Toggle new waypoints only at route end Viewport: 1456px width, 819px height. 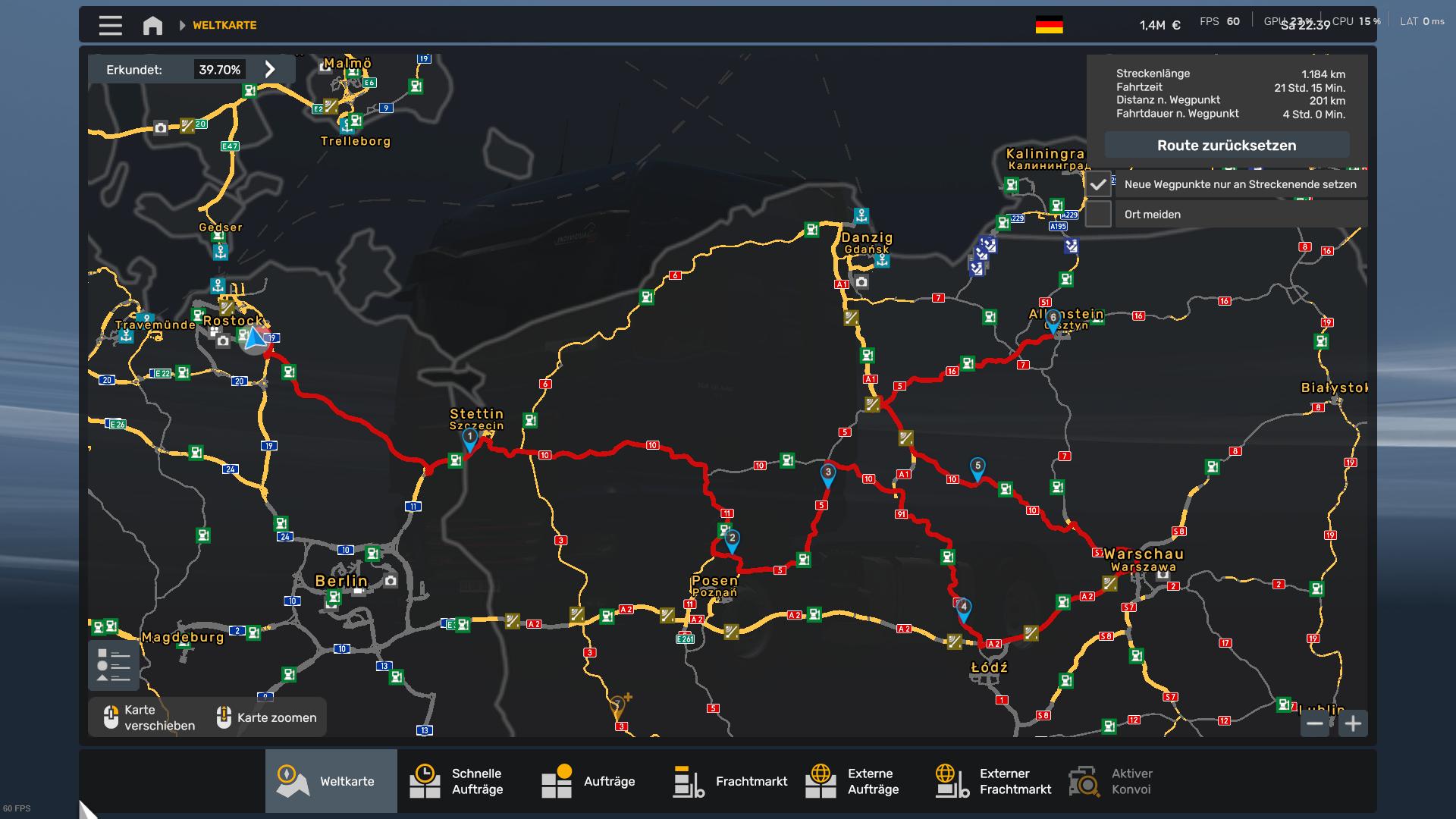click(1098, 184)
